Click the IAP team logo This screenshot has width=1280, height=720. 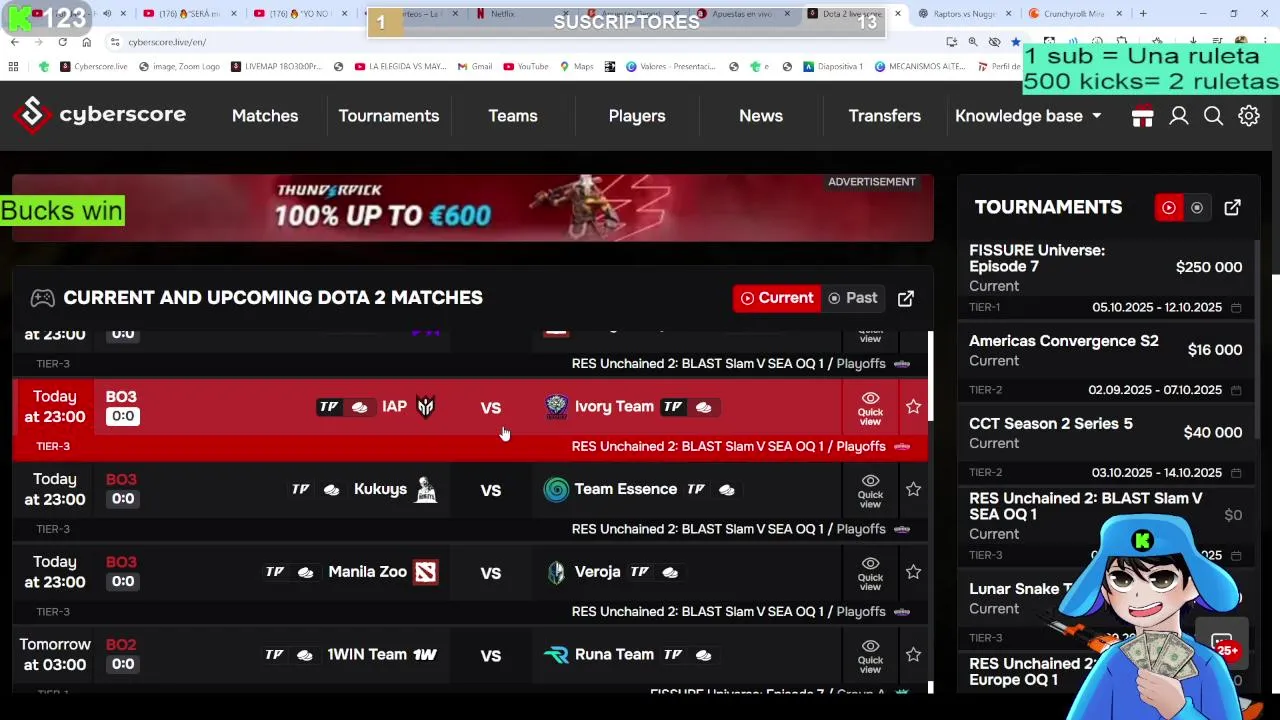pyautogui.click(x=426, y=407)
